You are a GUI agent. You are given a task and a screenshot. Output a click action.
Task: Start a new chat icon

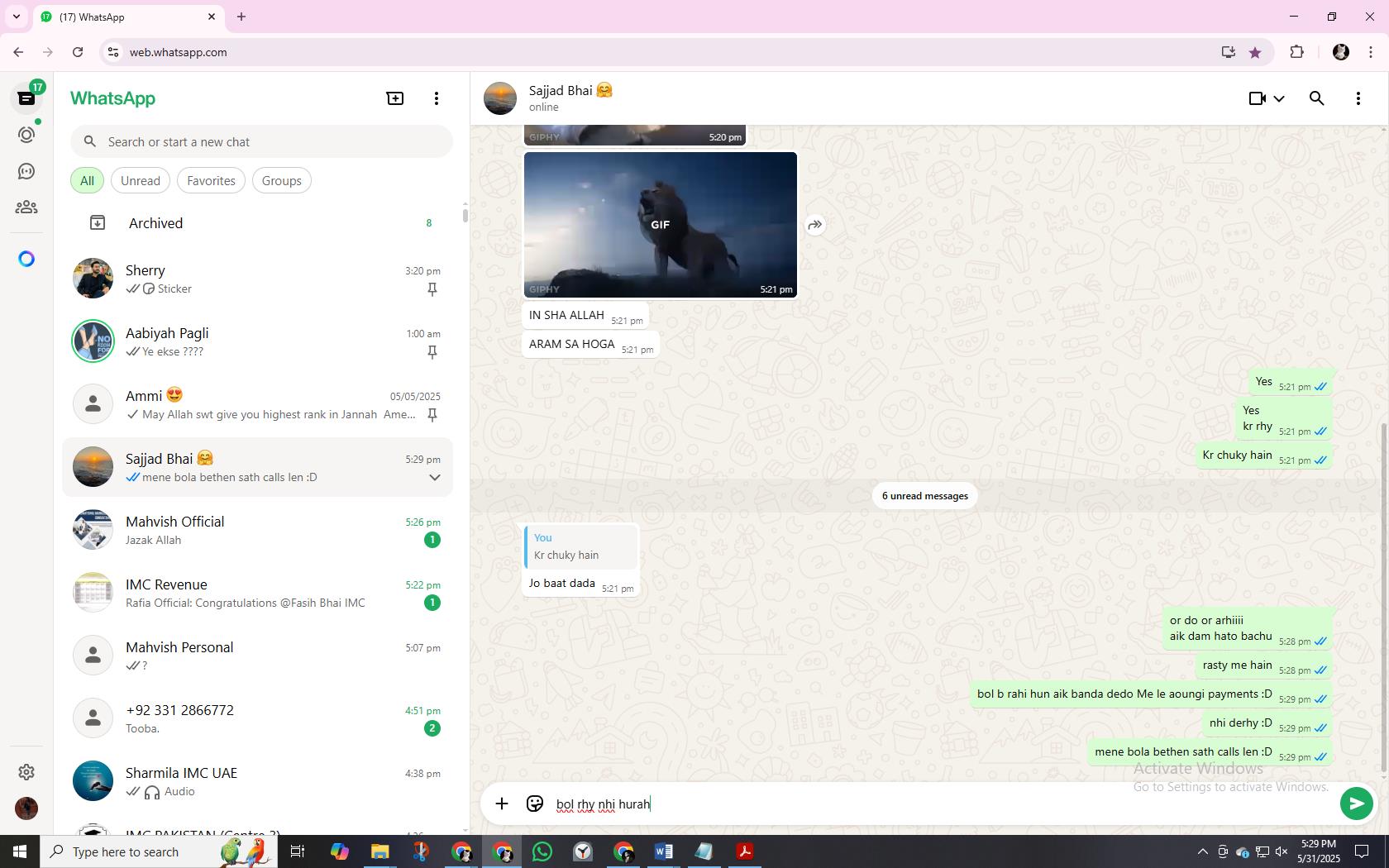point(395,98)
